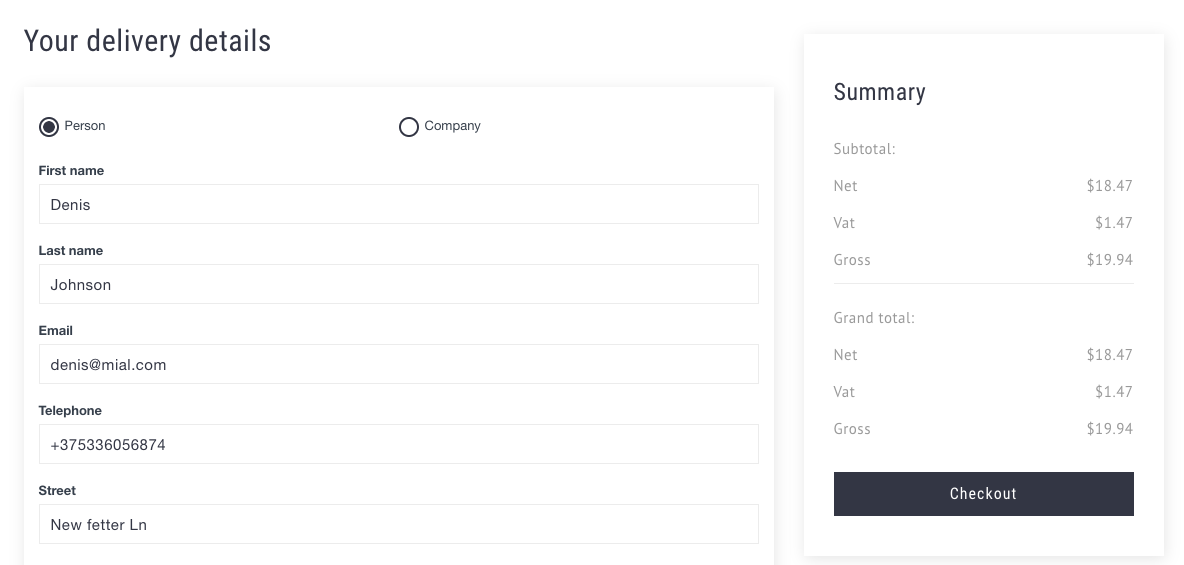Click the 'Net' label under Subtotal

click(846, 186)
